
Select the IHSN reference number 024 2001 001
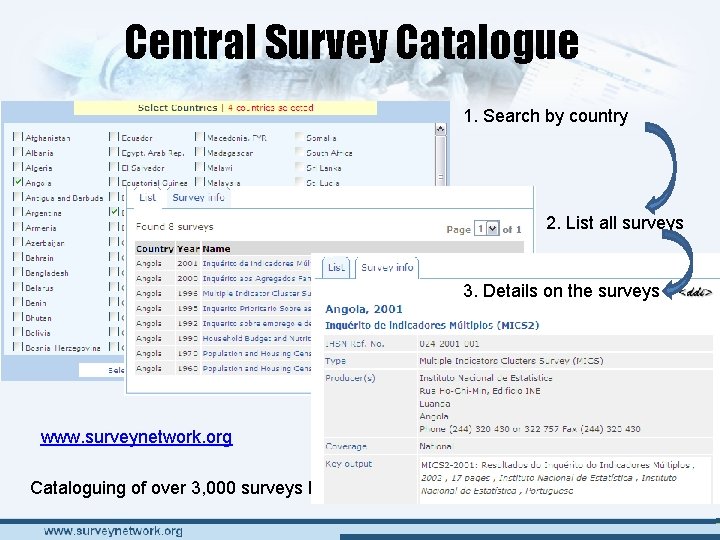pos(449,343)
